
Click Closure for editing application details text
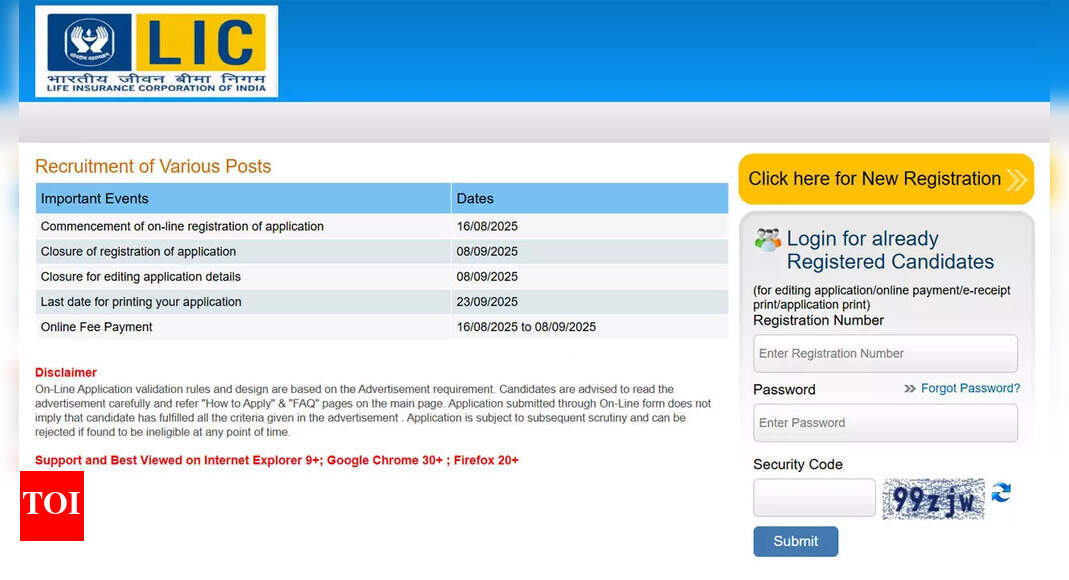pos(140,277)
